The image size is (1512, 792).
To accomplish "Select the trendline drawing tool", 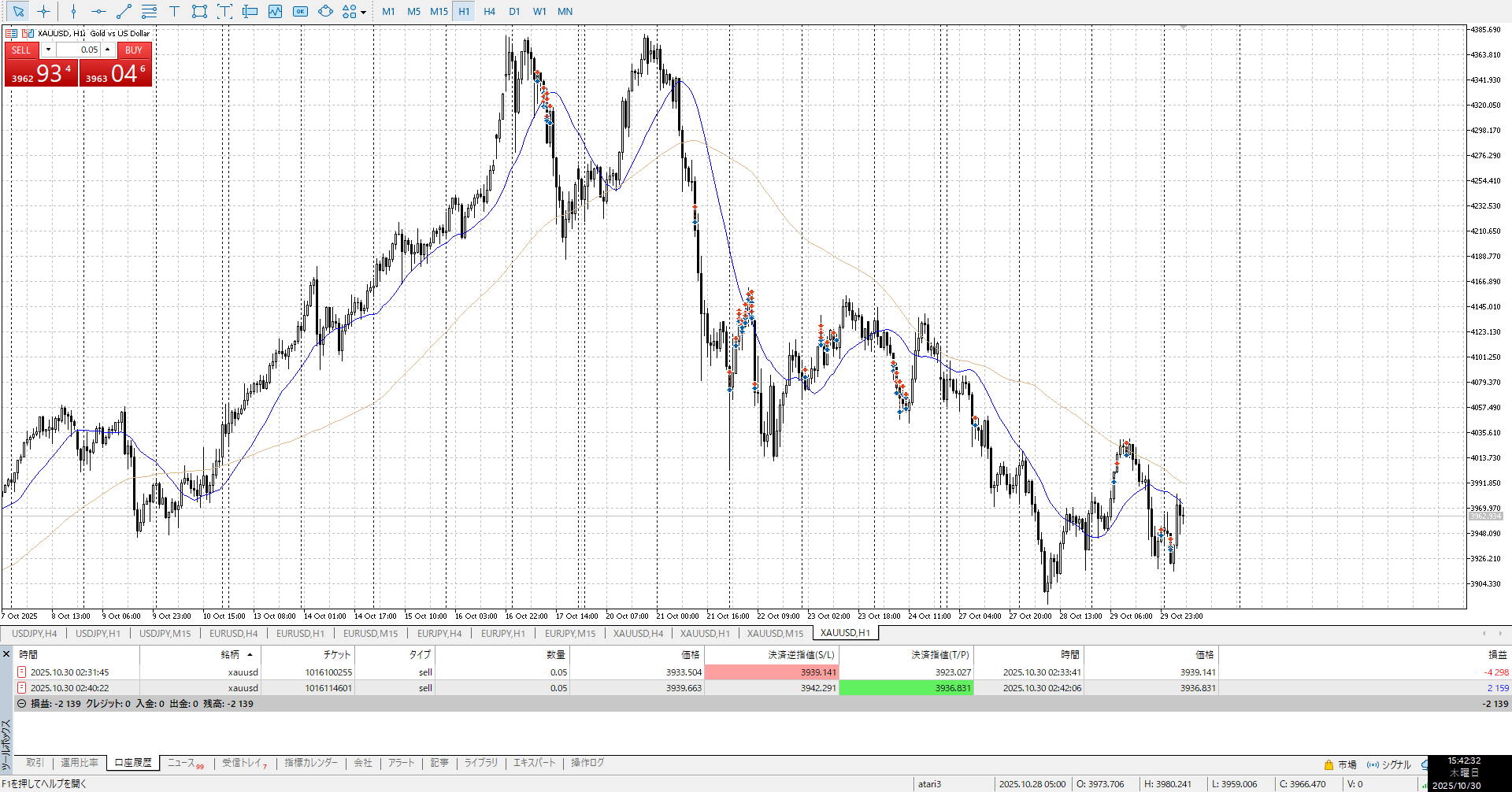I will click(124, 11).
